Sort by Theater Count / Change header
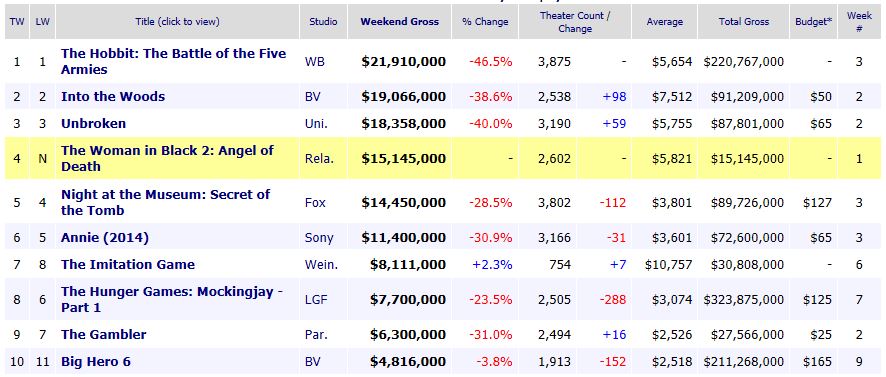 tap(575, 22)
